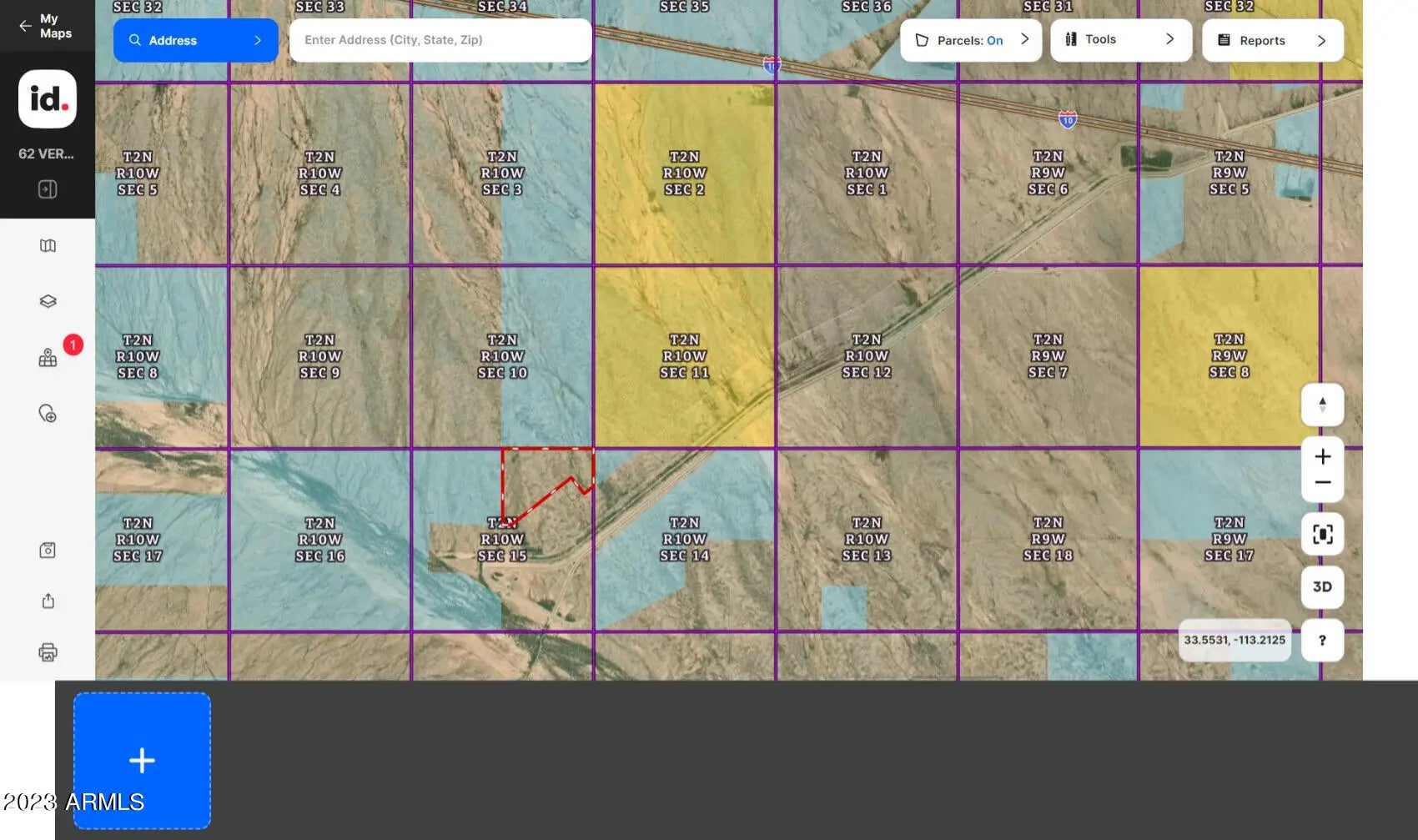Click the buildings icon with notification badge
The image size is (1418, 840).
click(48, 358)
